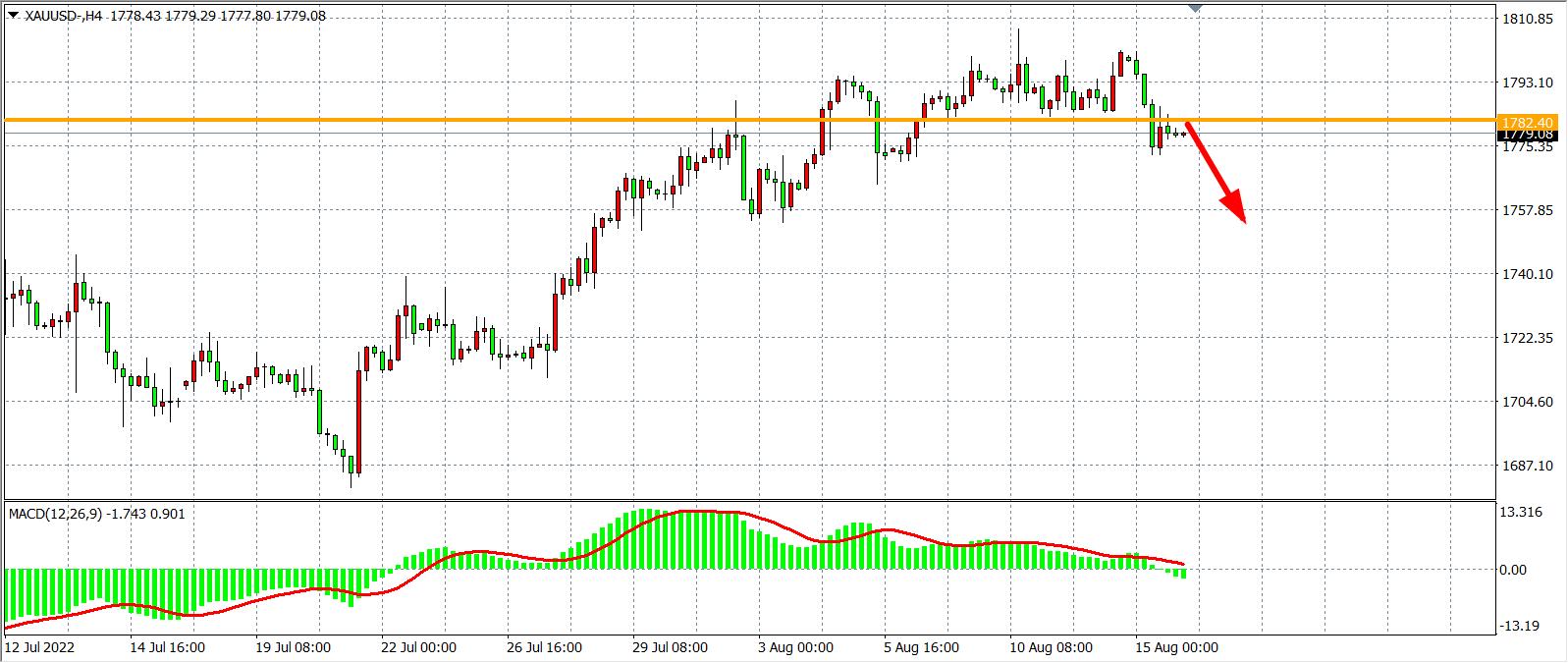Click the 1687.10 price scale label
The image size is (1568, 663).
point(1528,466)
